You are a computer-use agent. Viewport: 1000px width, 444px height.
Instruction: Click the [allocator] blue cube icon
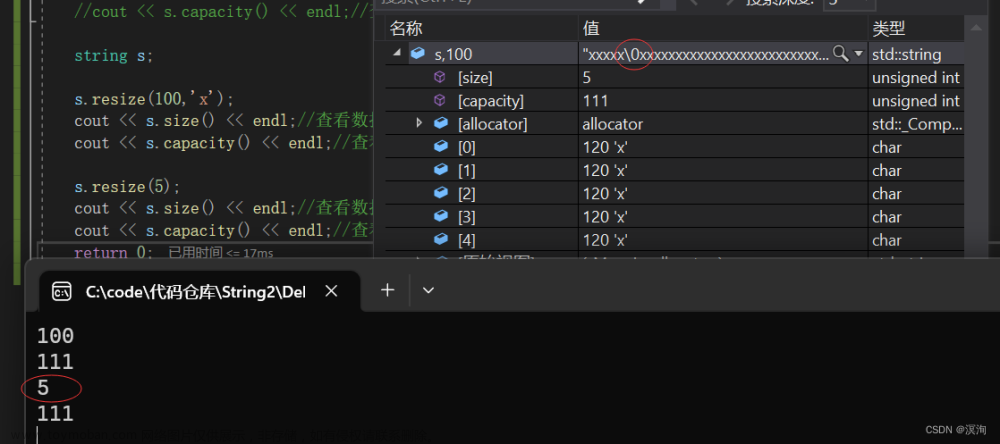point(441,123)
